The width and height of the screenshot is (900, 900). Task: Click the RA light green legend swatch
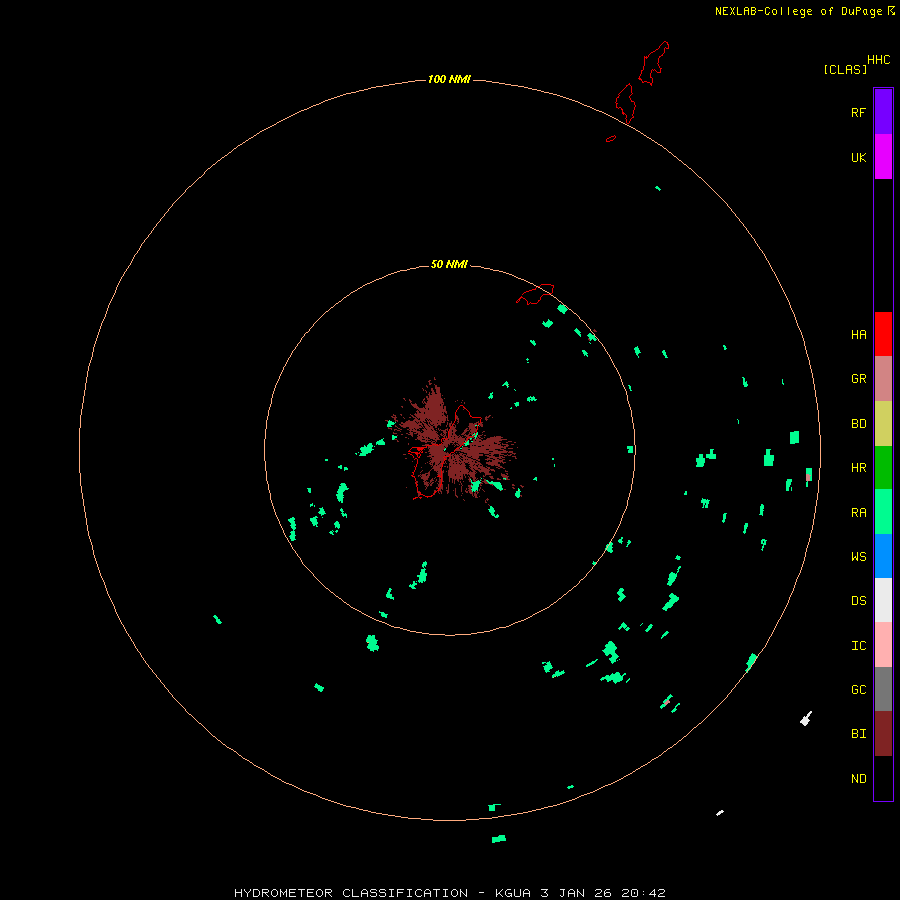pyautogui.click(x=883, y=512)
